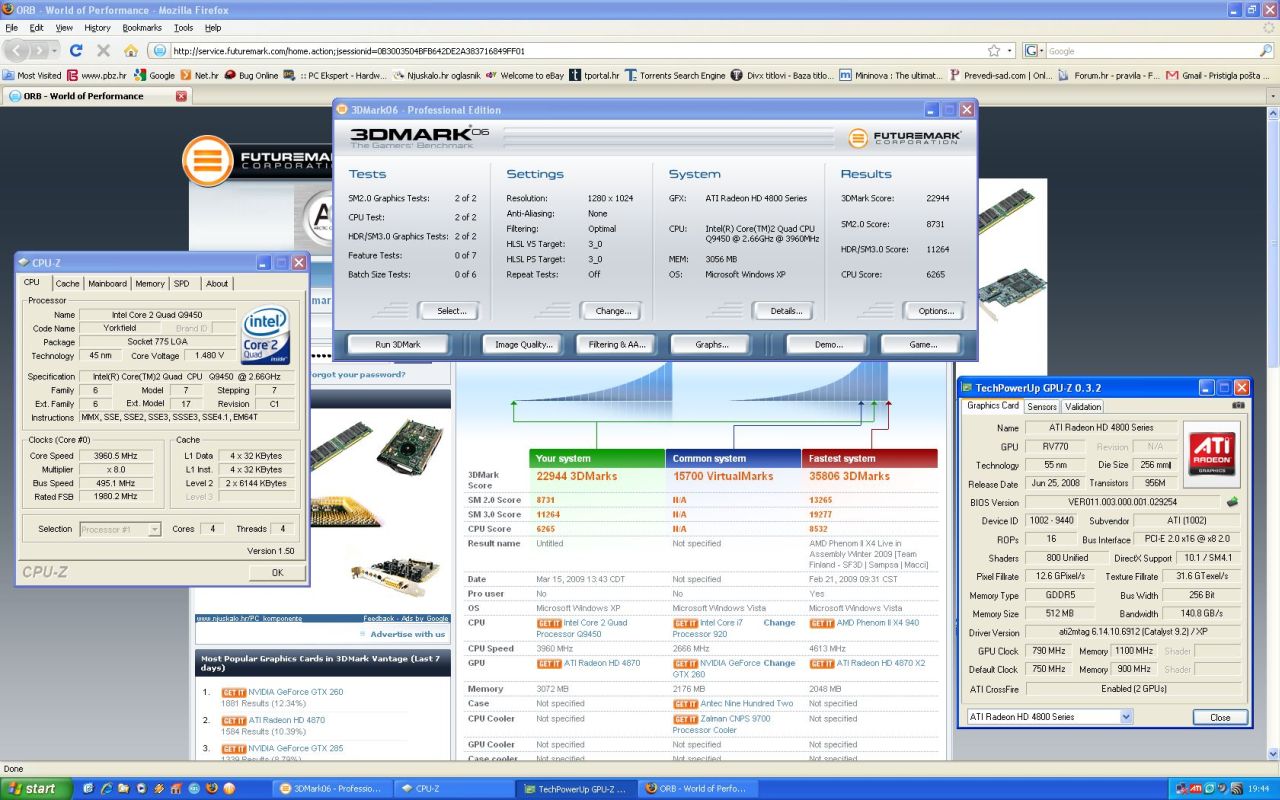
Task: Open 3DMark06 results Options... button
Action: pyautogui.click(x=936, y=311)
